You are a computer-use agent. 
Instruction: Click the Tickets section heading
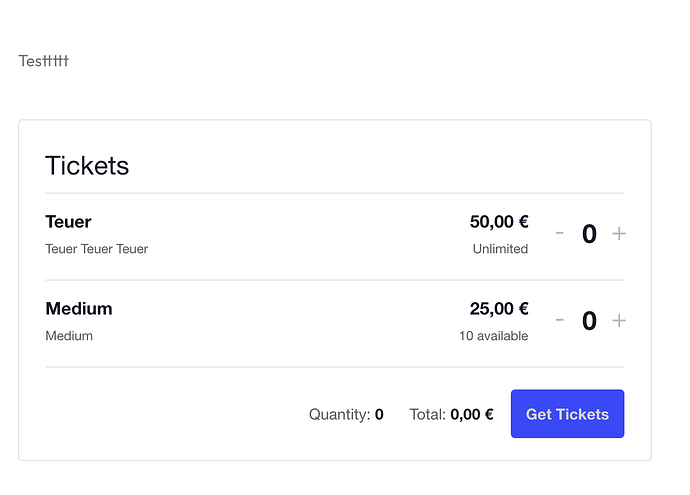(87, 166)
